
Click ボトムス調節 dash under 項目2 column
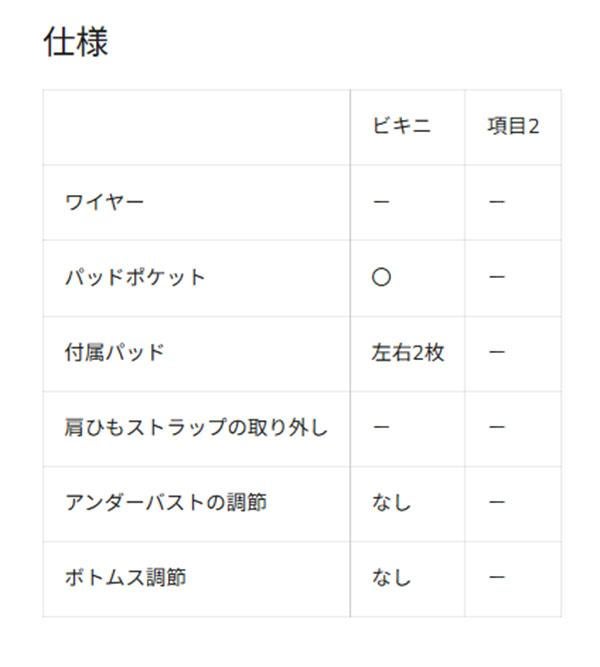point(497,578)
